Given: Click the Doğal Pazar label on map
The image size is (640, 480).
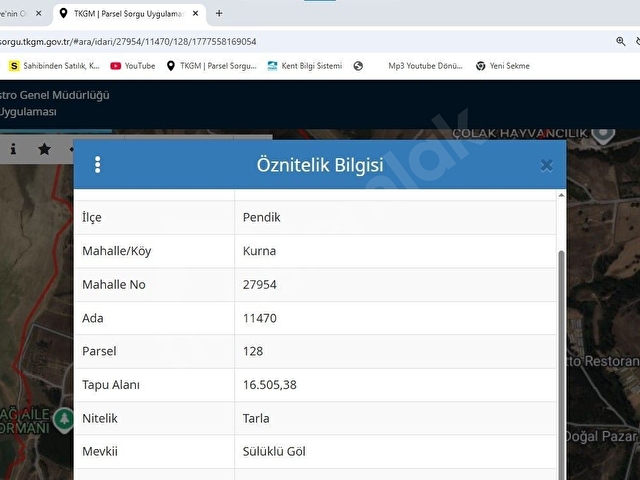Looking at the screenshot, I should coord(602,436).
